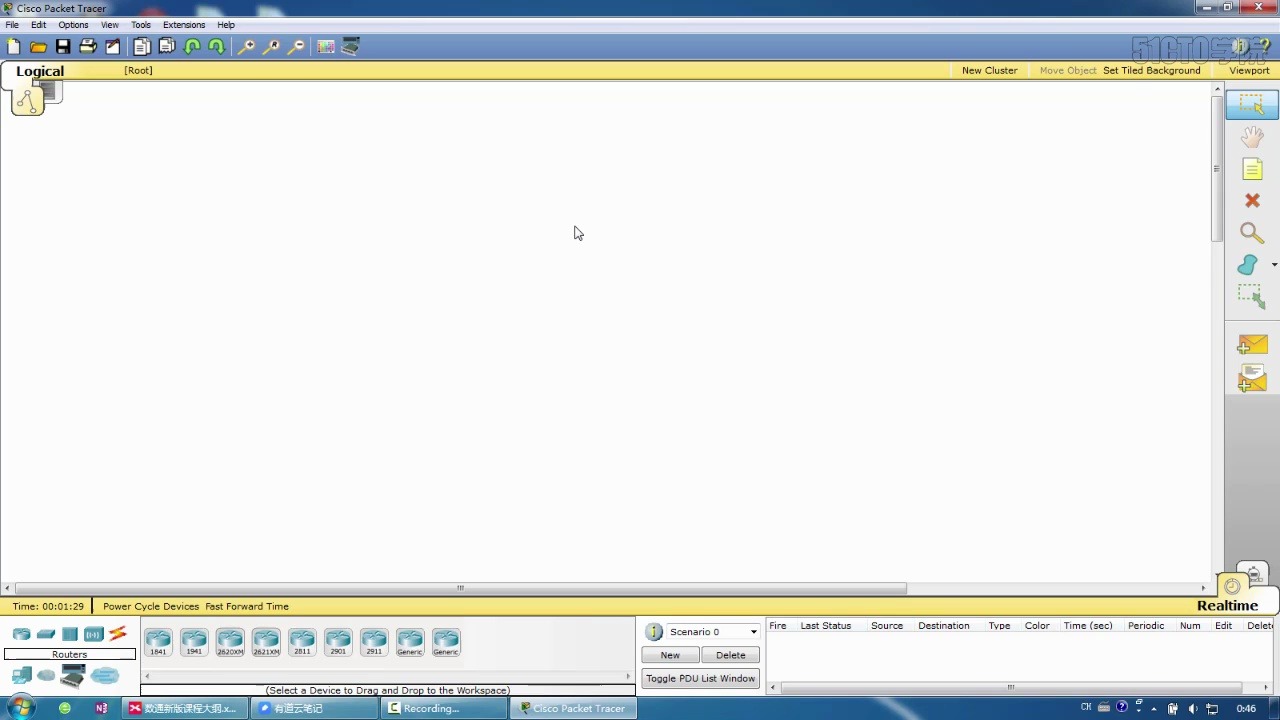Pick the 2901 router device
The width and height of the screenshot is (1280, 720).
[338, 642]
